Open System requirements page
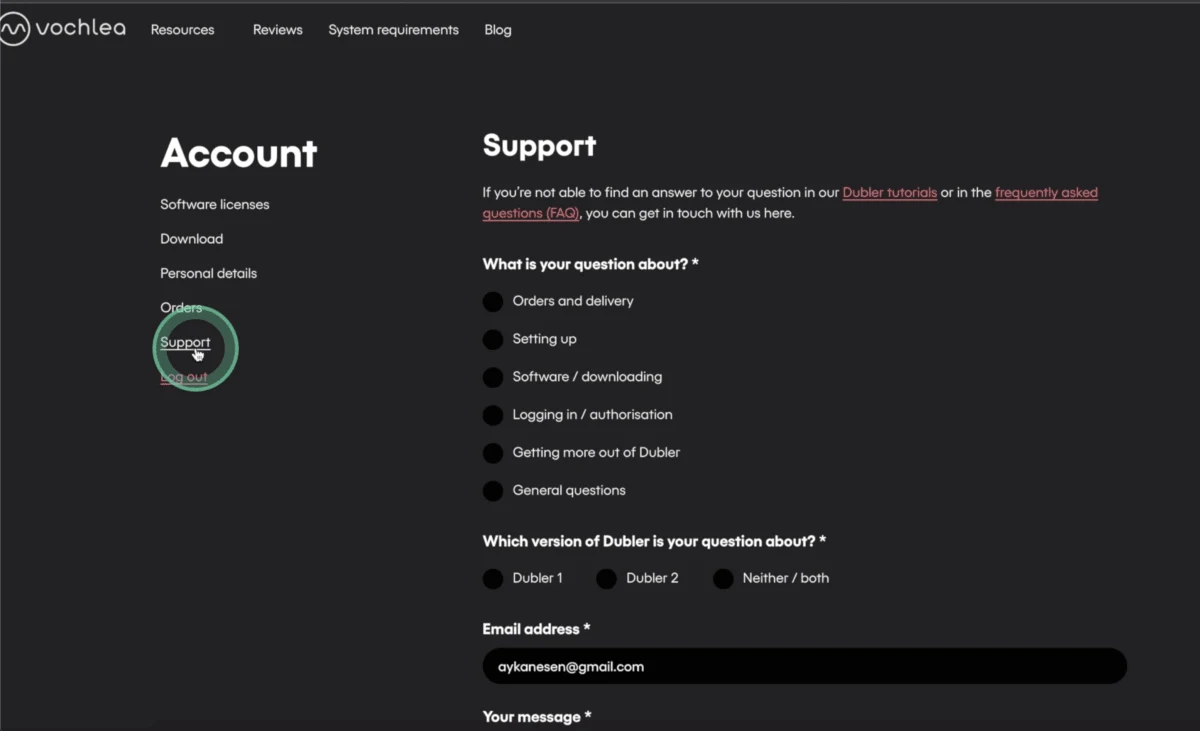The width and height of the screenshot is (1200, 731). pyautogui.click(x=393, y=30)
